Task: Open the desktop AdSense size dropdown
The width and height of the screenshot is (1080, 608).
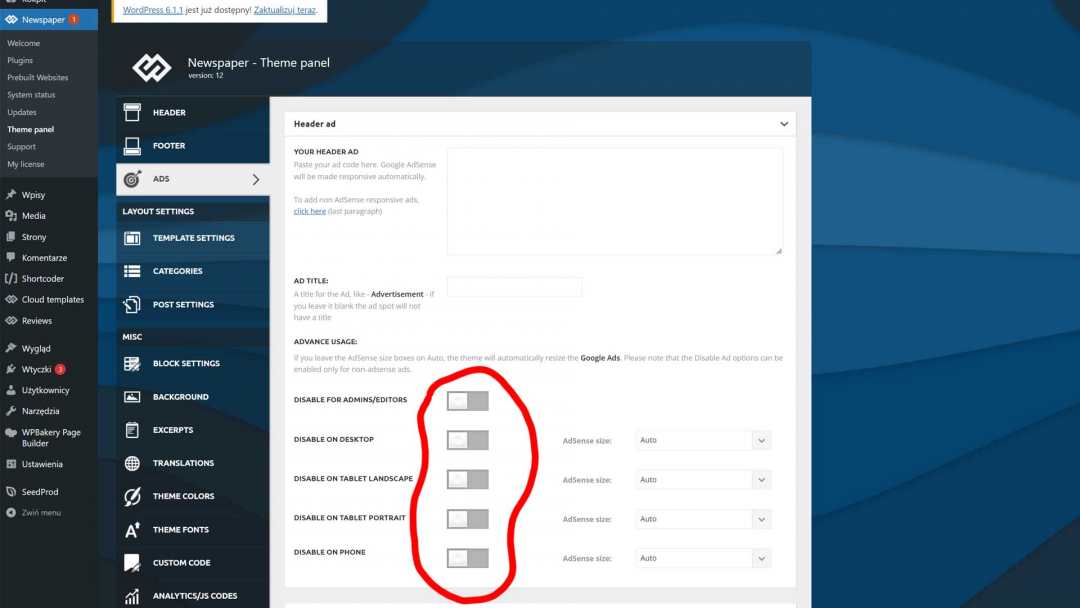Action: pyautogui.click(x=703, y=440)
